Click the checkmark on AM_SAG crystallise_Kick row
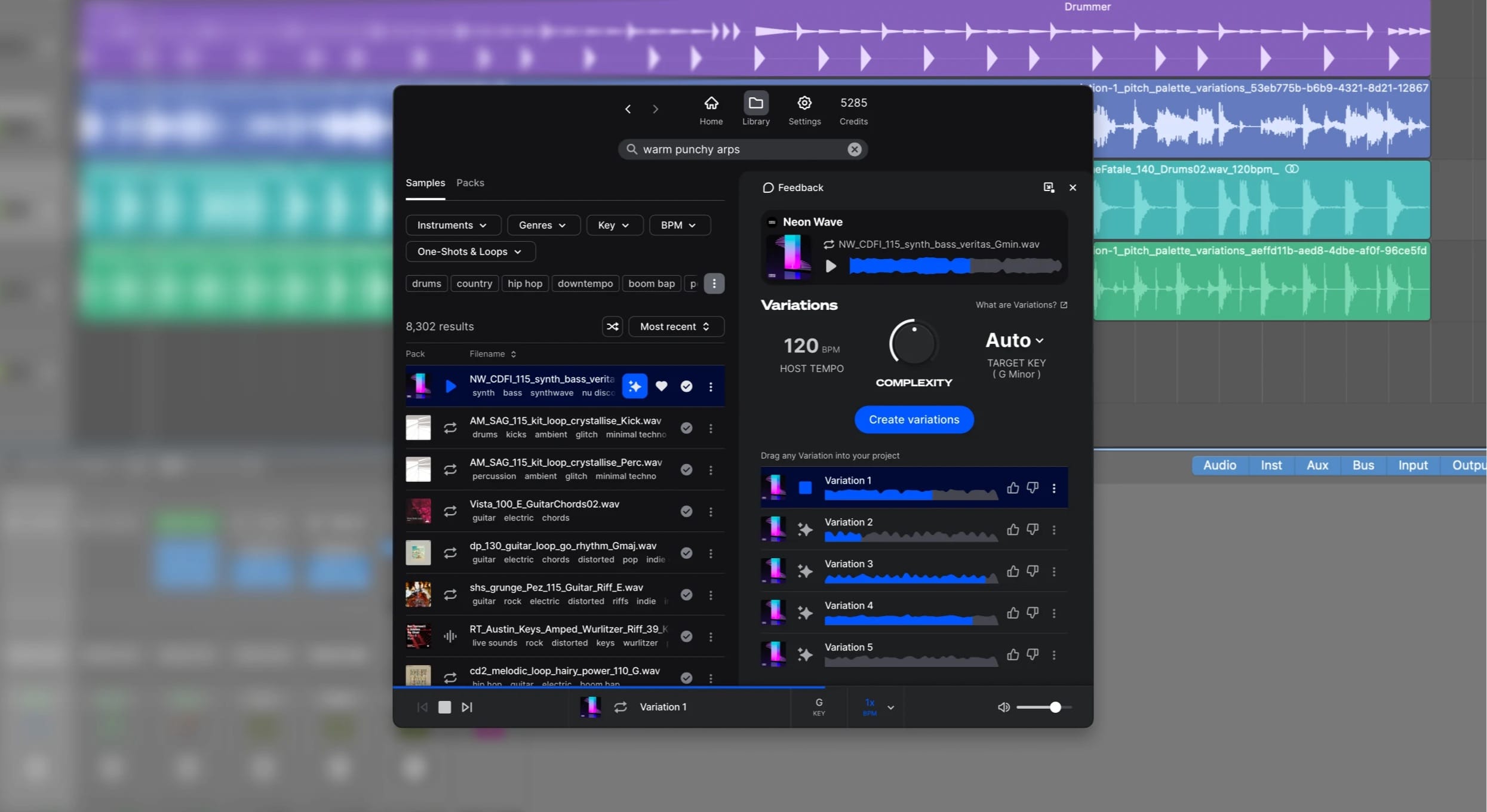 pos(686,428)
